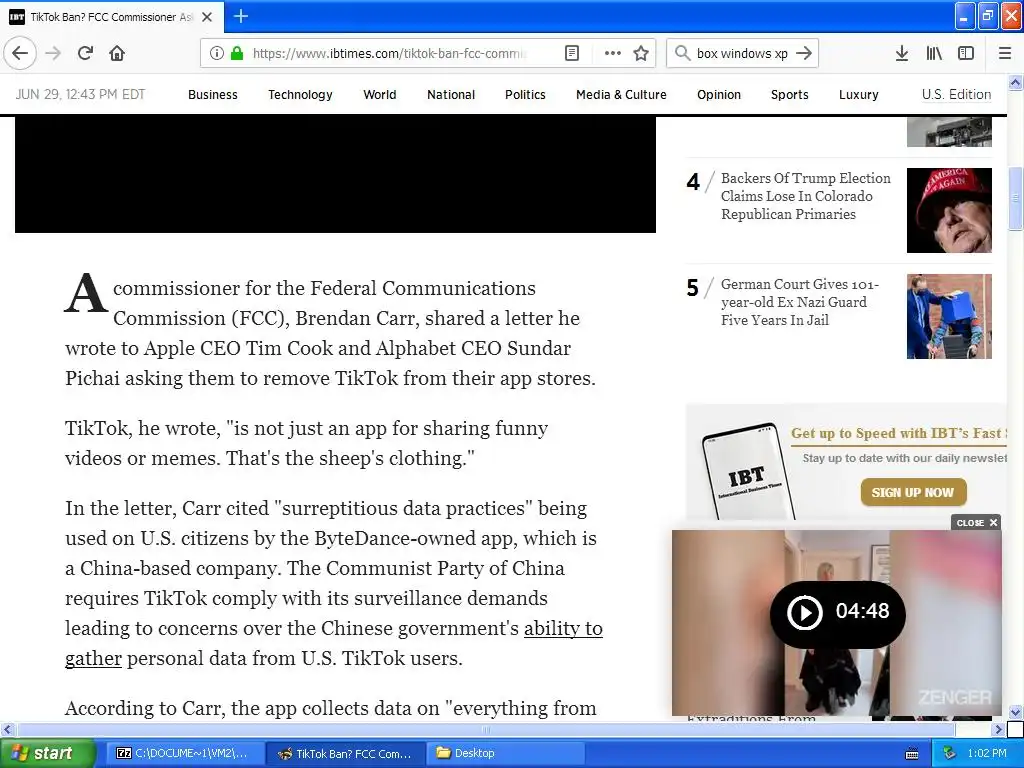This screenshot has height=768, width=1024.
Task: Reload the current page
Action: tap(85, 53)
